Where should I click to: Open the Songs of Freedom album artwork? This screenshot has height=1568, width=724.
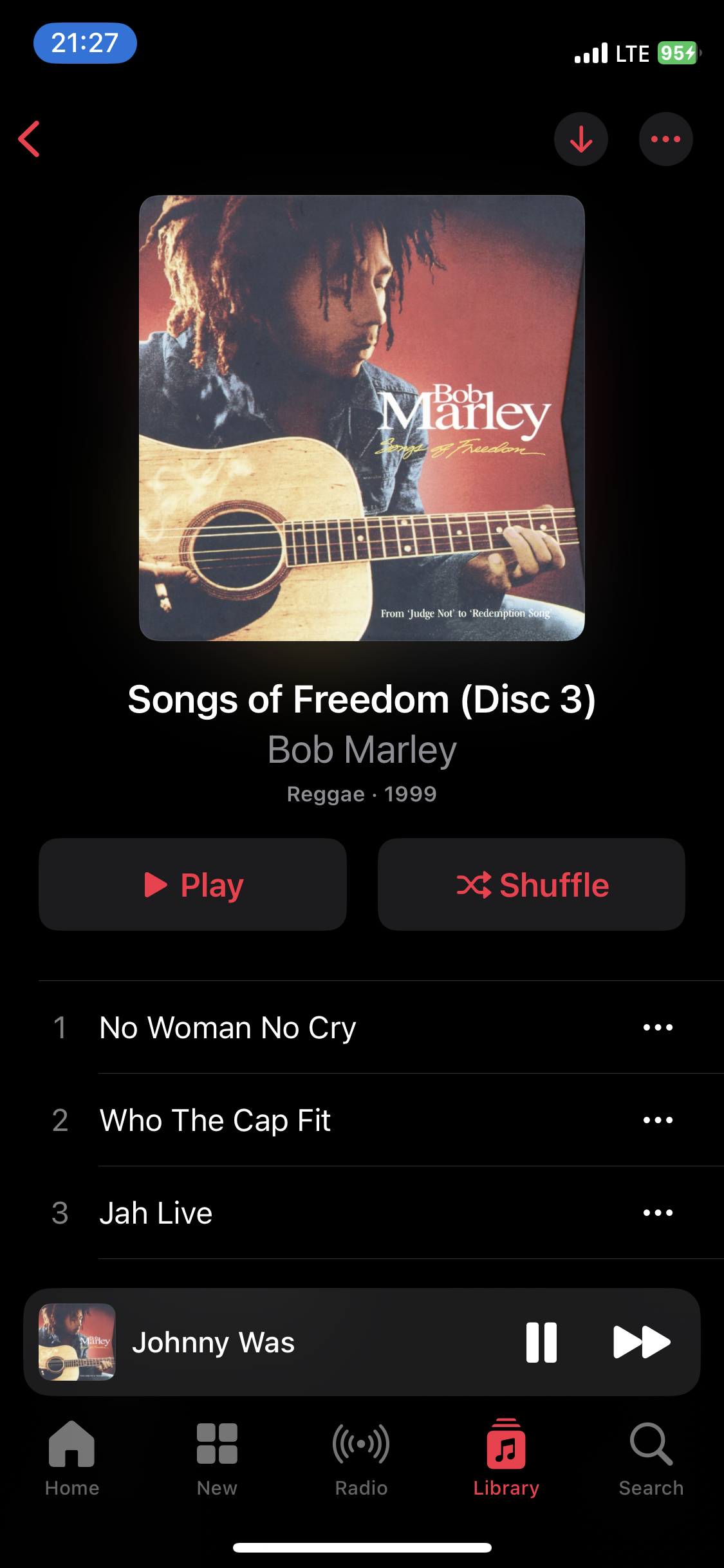(362, 418)
